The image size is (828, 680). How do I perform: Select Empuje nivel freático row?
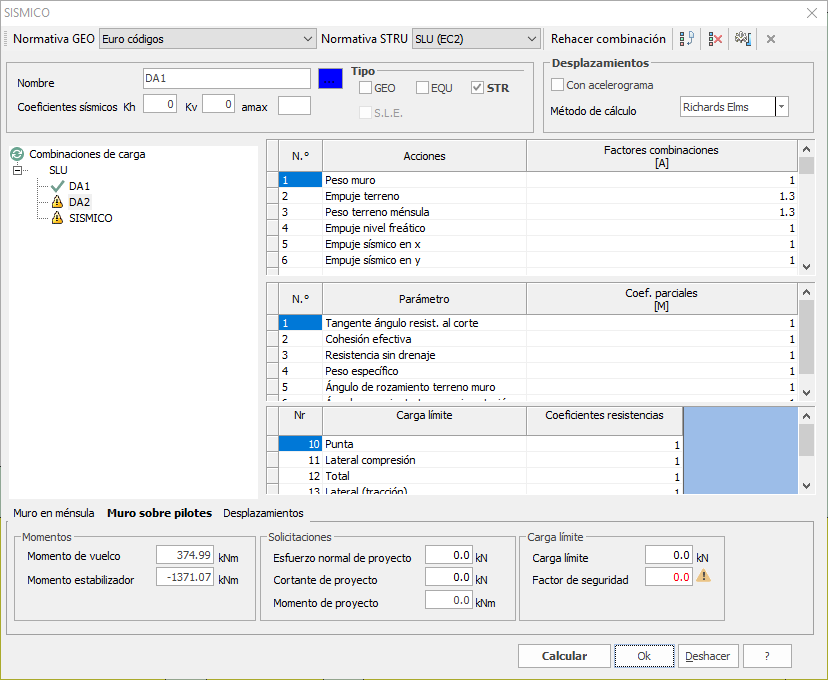tap(538, 228)
